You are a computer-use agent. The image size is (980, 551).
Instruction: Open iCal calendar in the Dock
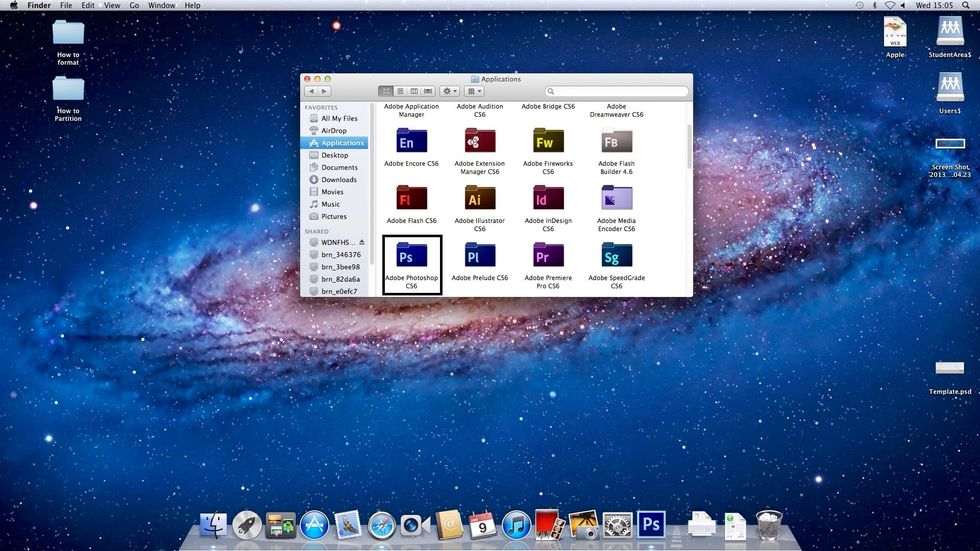pos(482,525)
